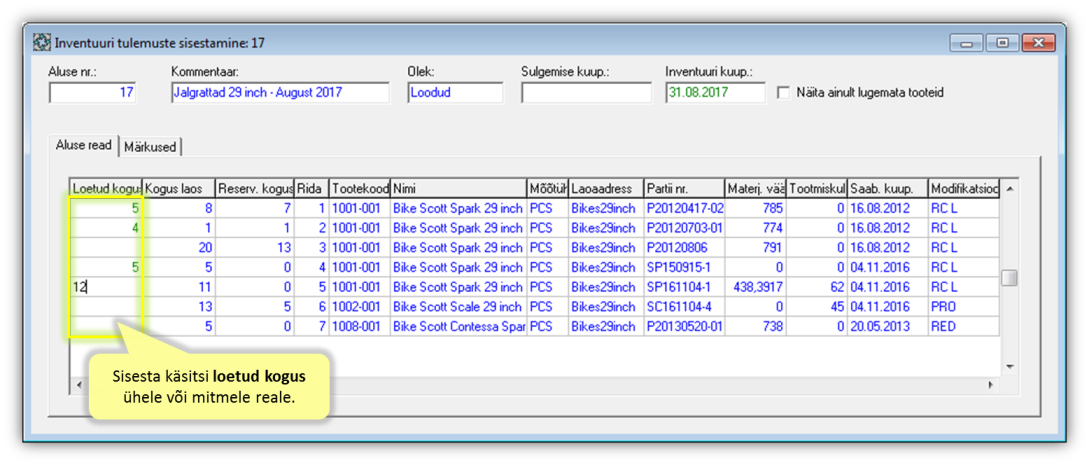Click batch number P20120806
The height and width of the screenshot is (465, 1089).
(x=684, y=247)
